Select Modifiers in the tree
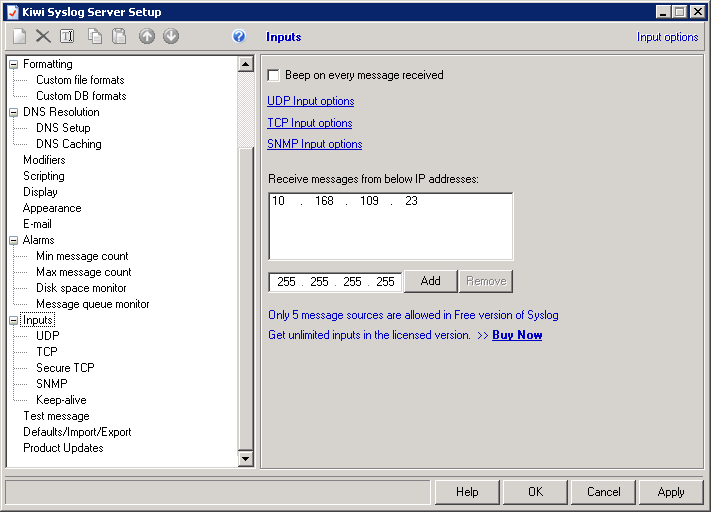 click(x=44, y=160)
